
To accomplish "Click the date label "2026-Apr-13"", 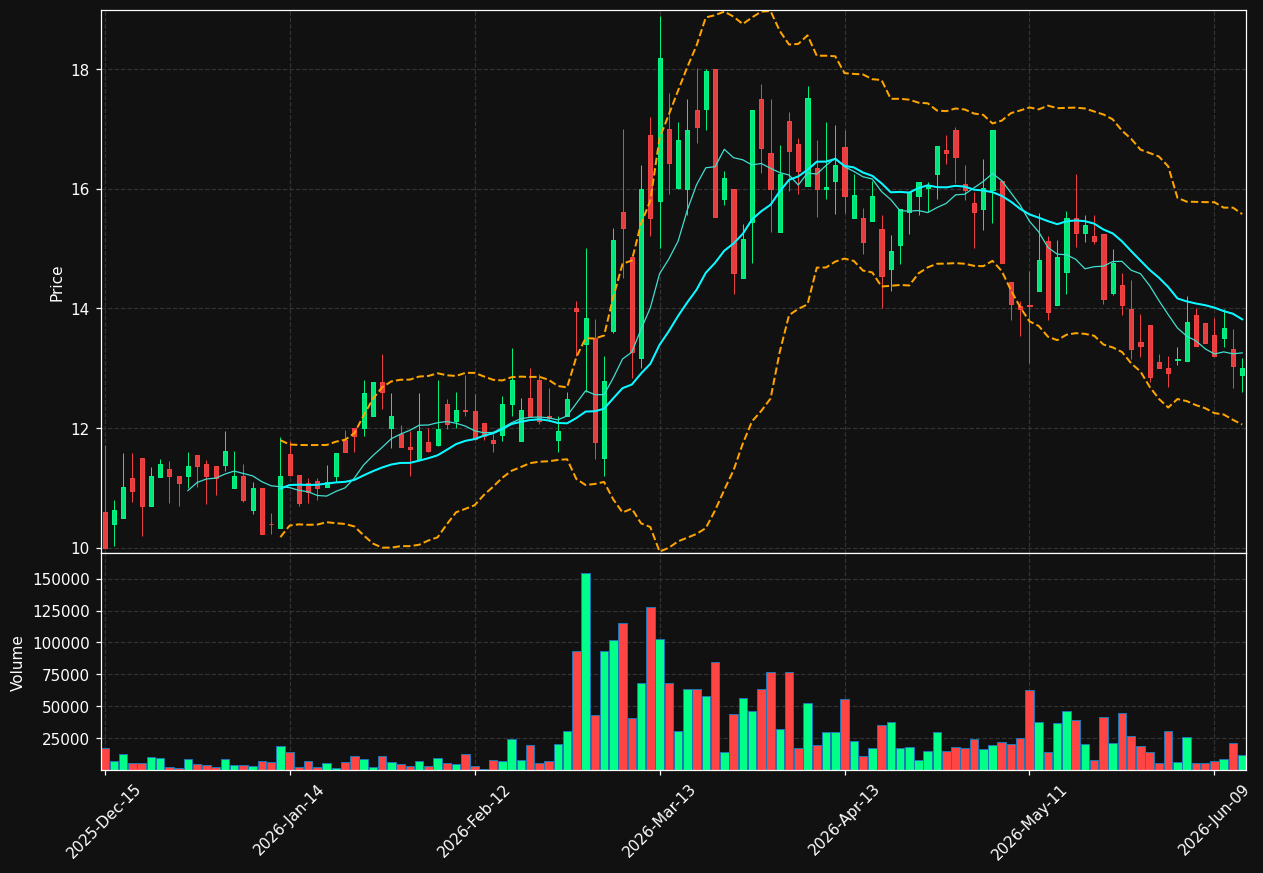I will click(x=845, y=821).
